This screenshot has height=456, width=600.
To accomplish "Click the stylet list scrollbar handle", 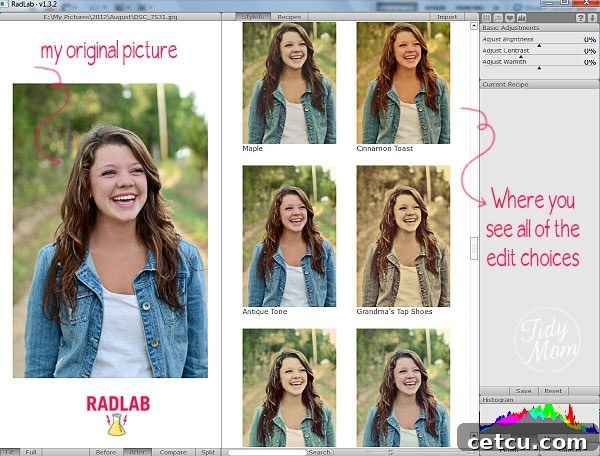I will tap(474, 249).
